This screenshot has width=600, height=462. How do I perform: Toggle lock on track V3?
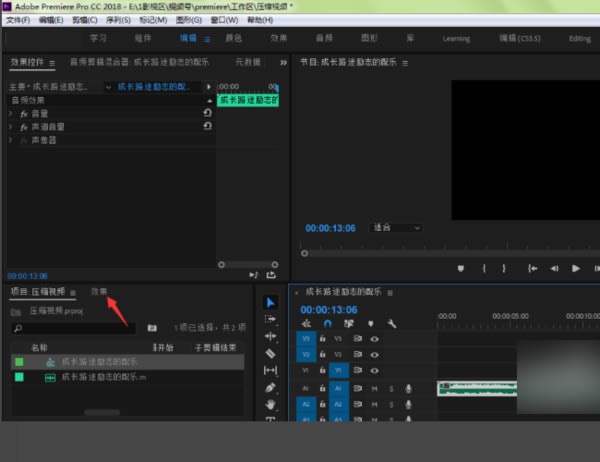[321, 339]
